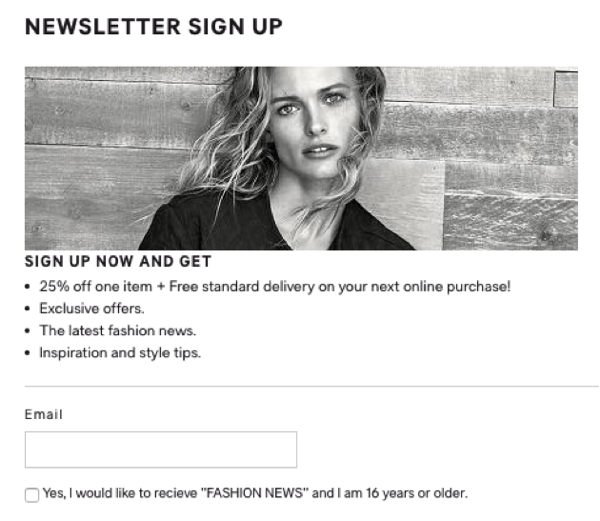Click the horizontal divider above Email
The image size is (600, 521).
click(312, 386)
